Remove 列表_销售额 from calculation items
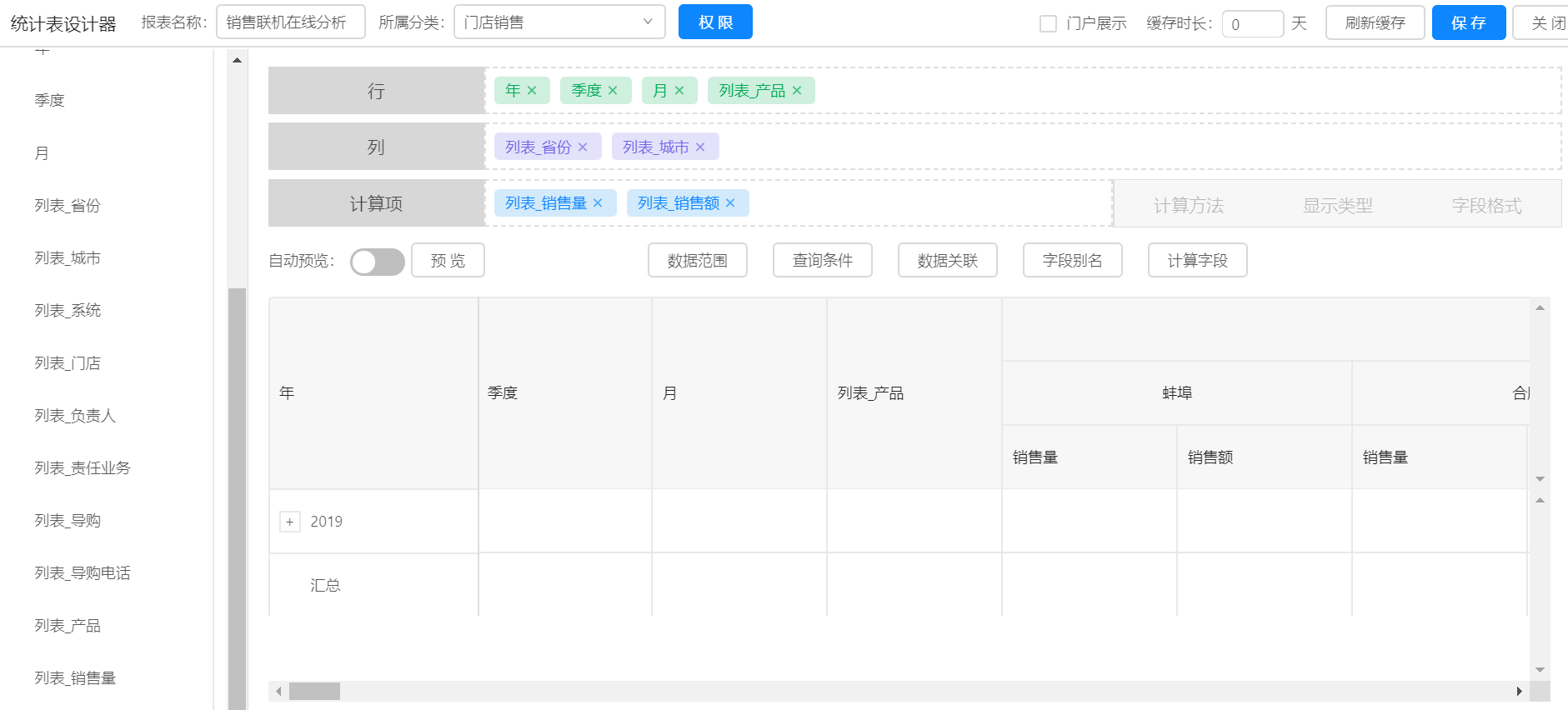The width and height of the screenshot is (1568, 710). [x=730, y=203]
